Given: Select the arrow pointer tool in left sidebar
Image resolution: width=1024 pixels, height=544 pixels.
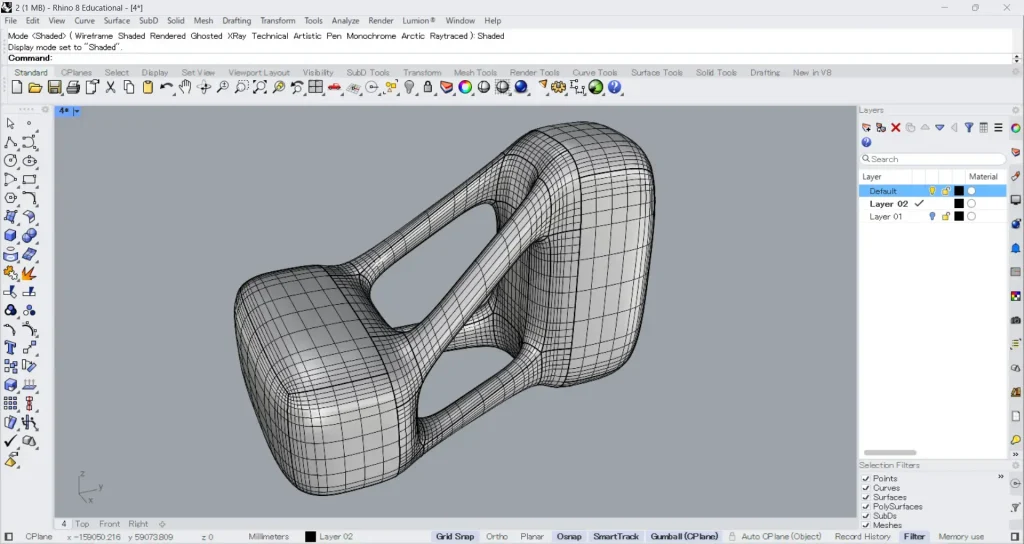Looking at the screenshot, I should [10, 123].
